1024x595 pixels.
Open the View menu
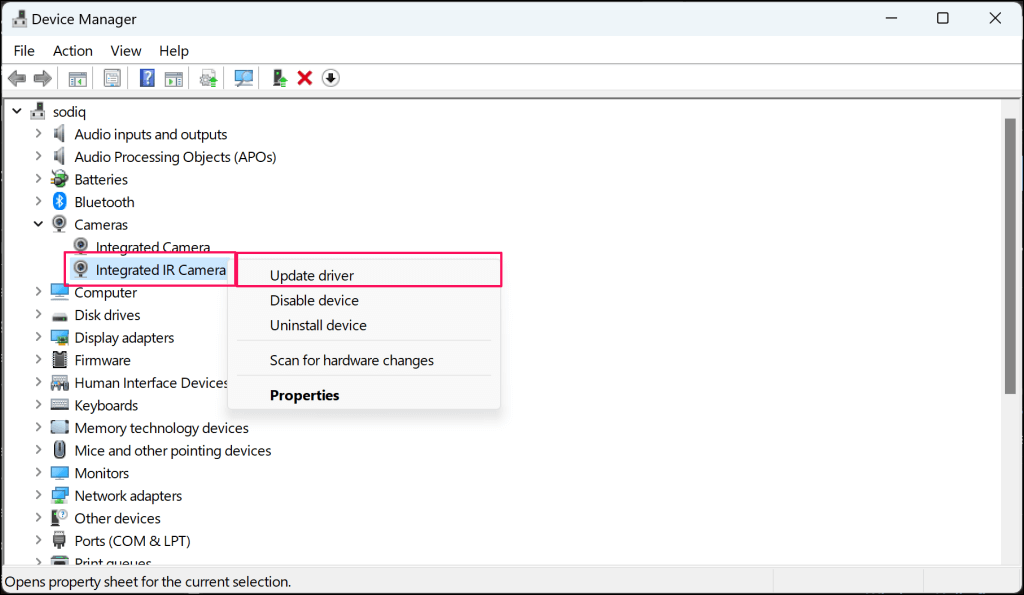tap(125, 51)
